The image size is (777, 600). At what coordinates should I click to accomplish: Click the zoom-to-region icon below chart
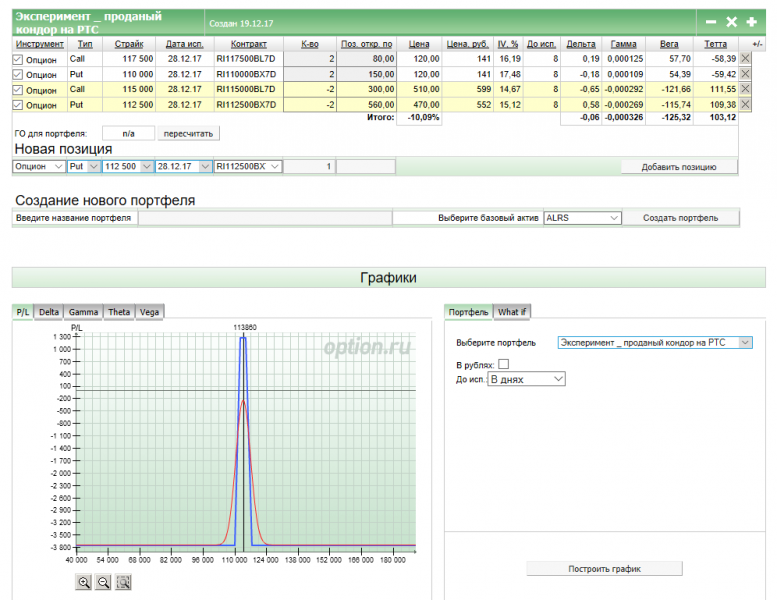click(x=123, y=582)
